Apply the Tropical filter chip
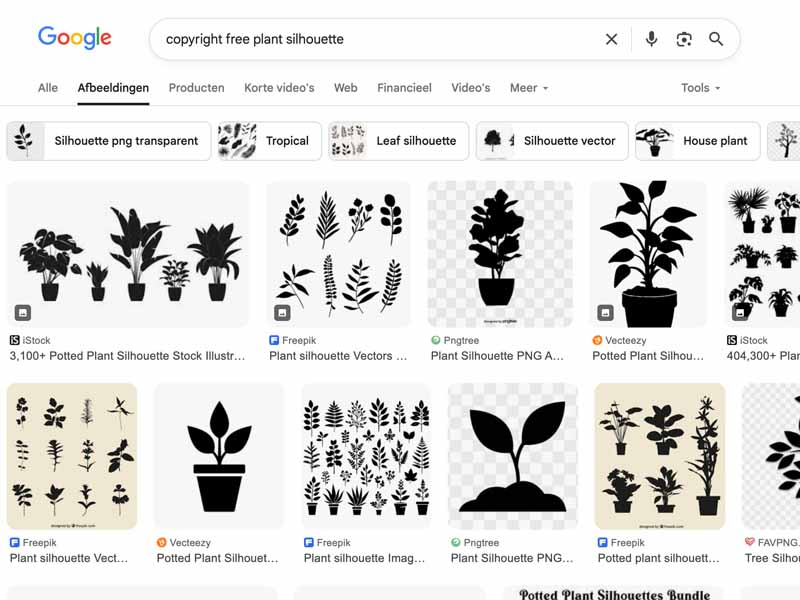This screenshot has height=600, width=800. coord(270,141)
